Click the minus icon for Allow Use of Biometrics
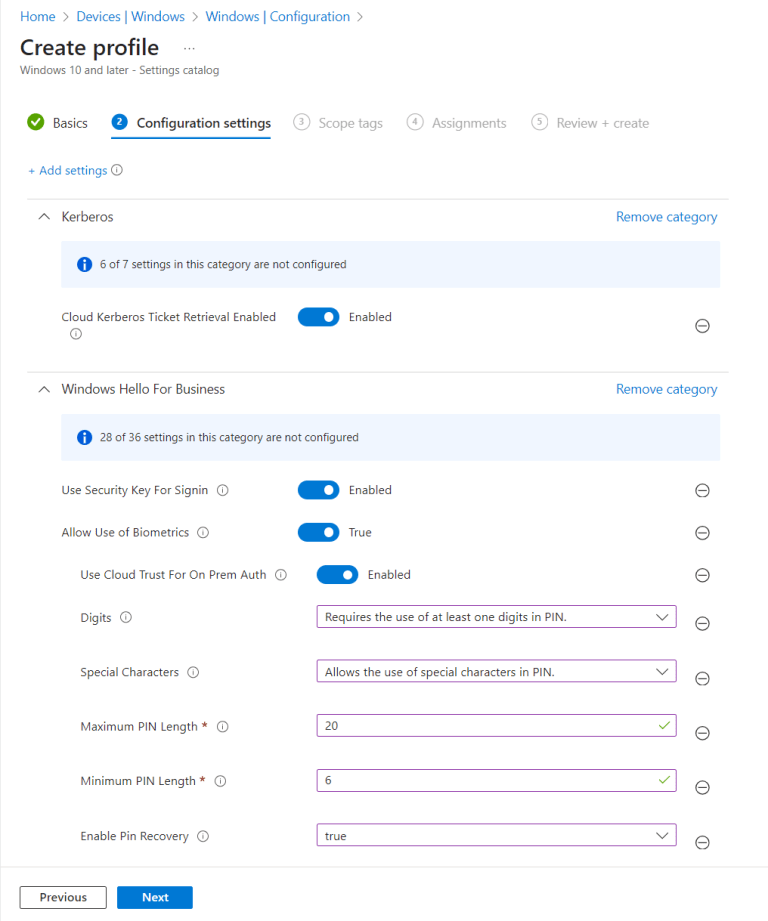This screenshot has width=768, height=921. tap(702, 533)
